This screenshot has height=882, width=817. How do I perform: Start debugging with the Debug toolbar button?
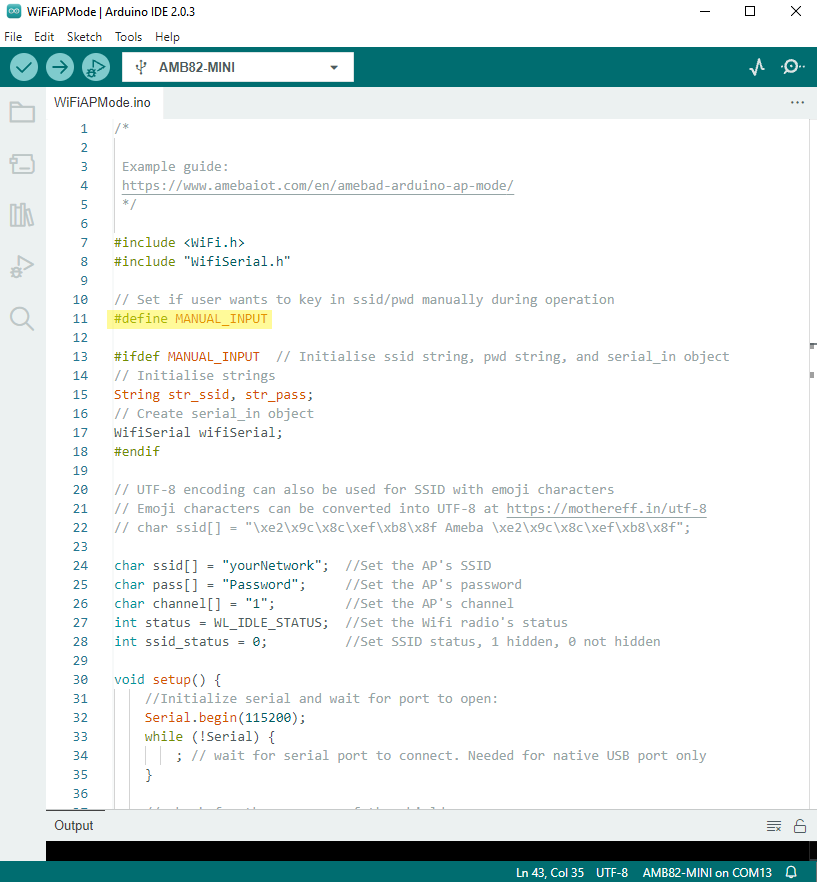coord(96,67)
